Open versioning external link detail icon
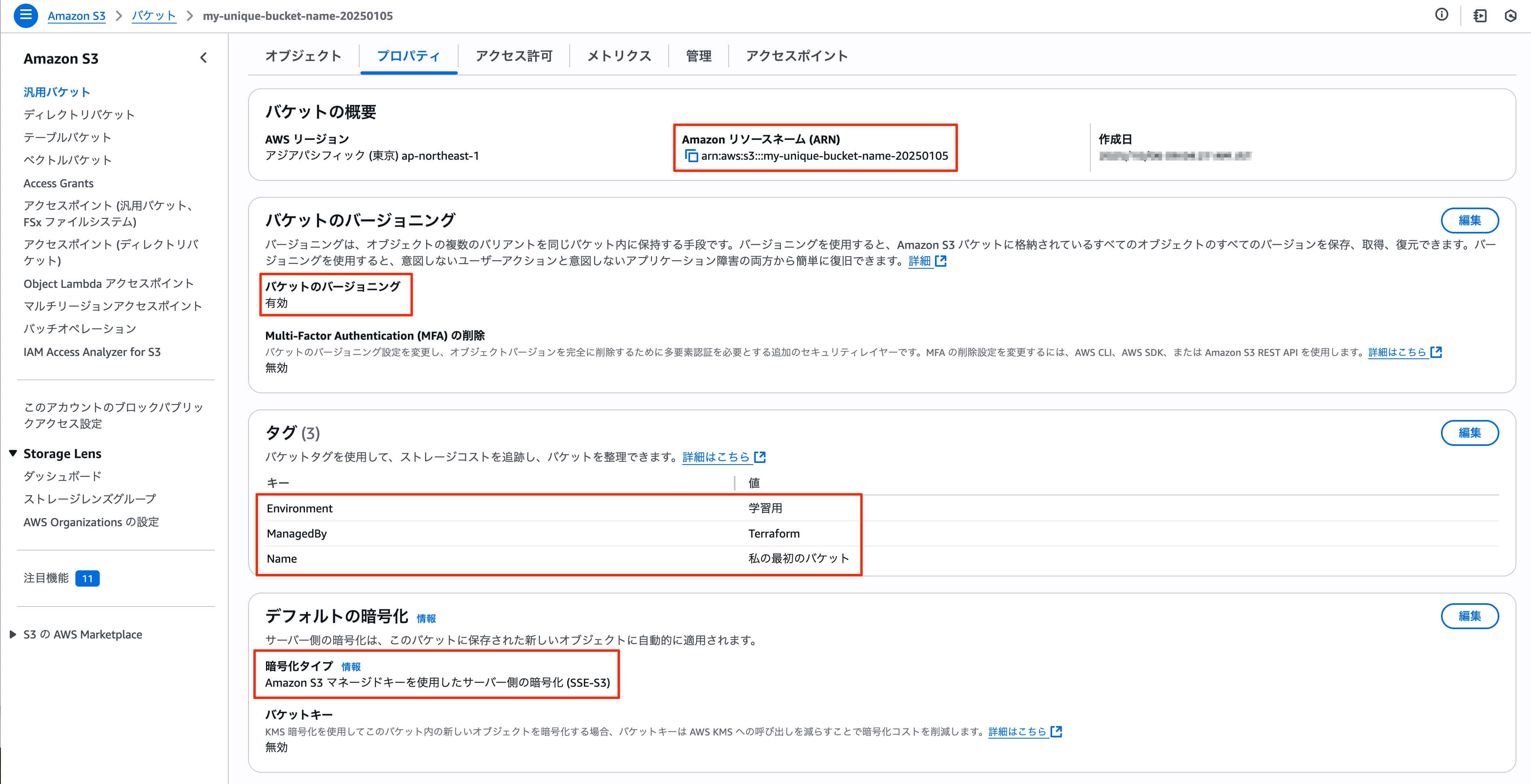Screen dimensions: 1531x784 [x=941, y=261]
